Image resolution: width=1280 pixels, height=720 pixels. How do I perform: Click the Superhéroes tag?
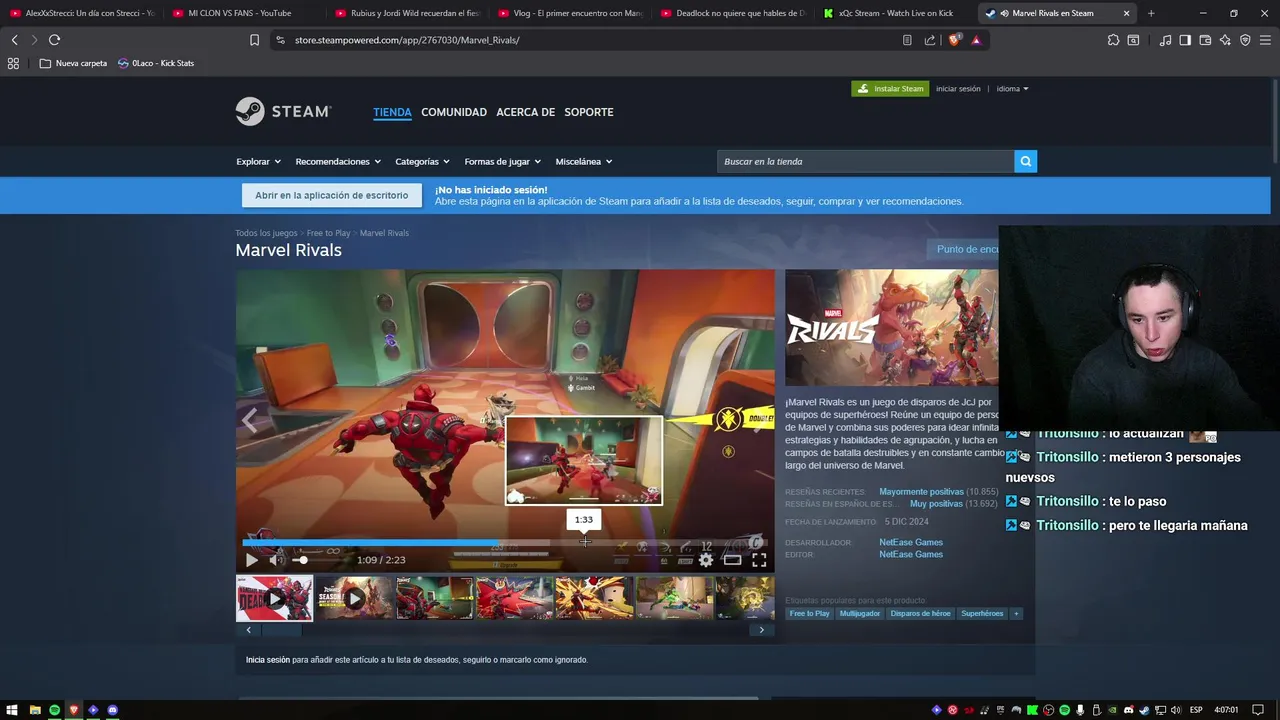(982, 613)
